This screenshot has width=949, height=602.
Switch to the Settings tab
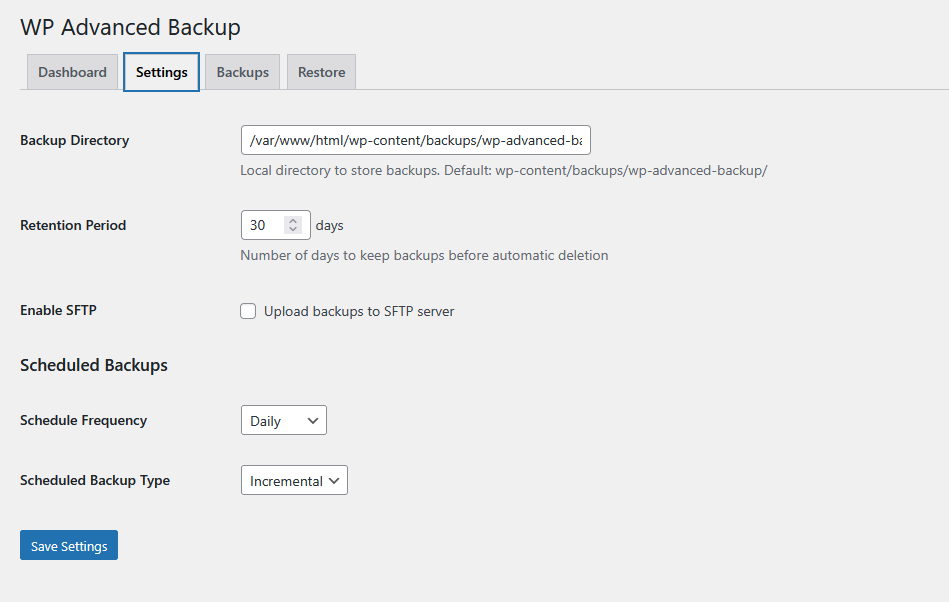pos(162,72)
